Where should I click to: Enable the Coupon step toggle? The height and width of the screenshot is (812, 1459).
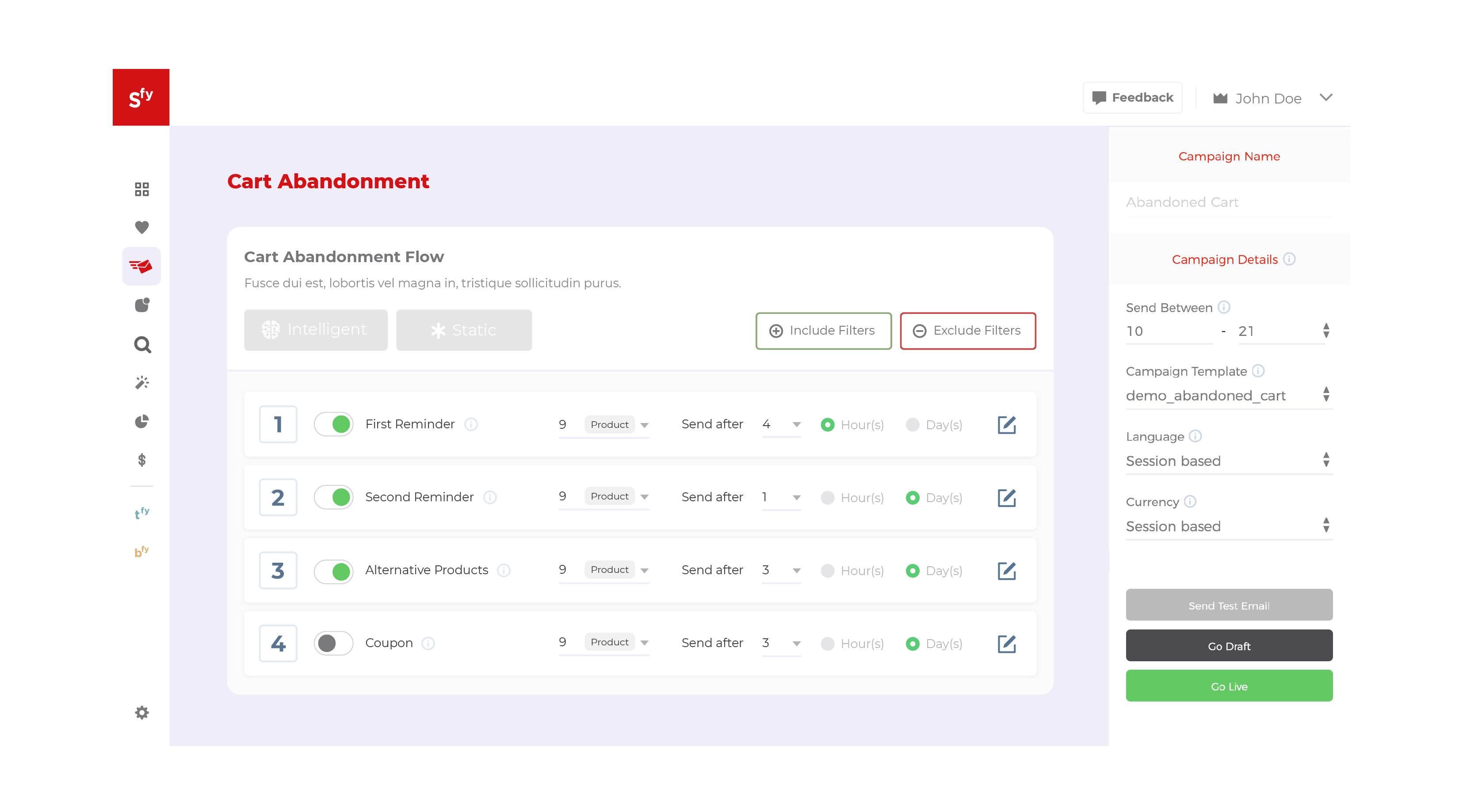334,643
